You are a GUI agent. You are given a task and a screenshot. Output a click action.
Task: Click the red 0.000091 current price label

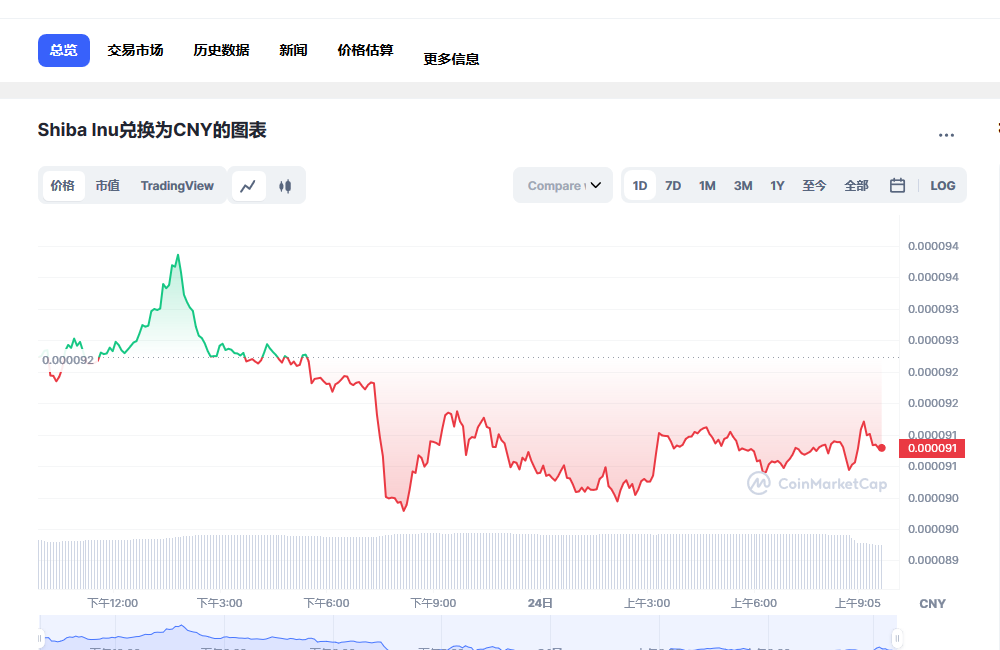932,448
